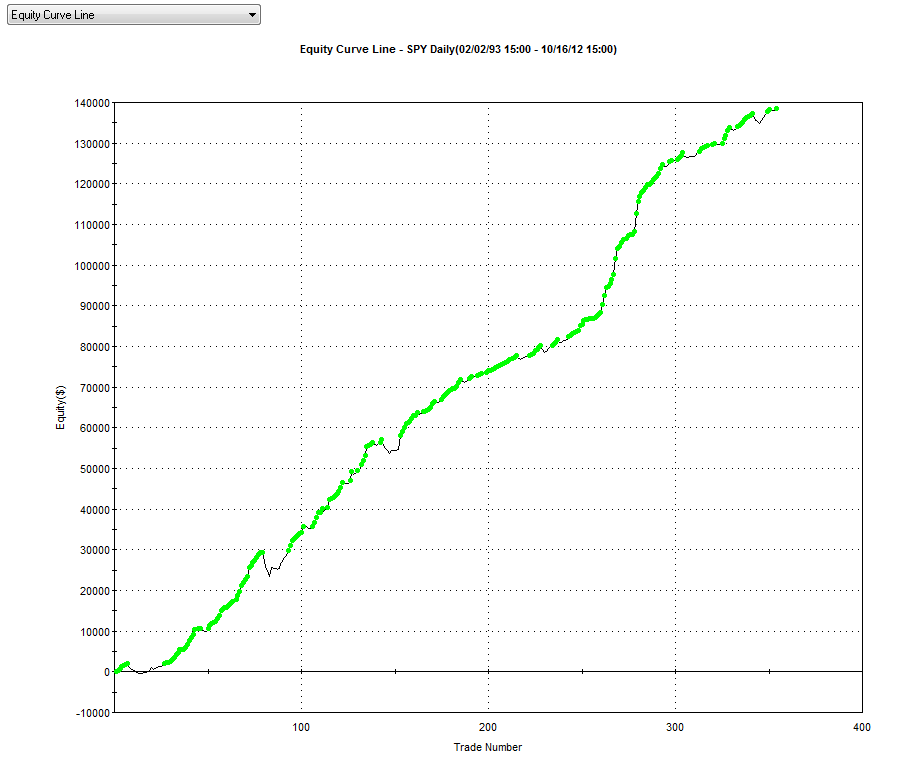Screen dimensions: 906x772
Task: Click the -10000 y-axis value
Action: click(93, 713)
